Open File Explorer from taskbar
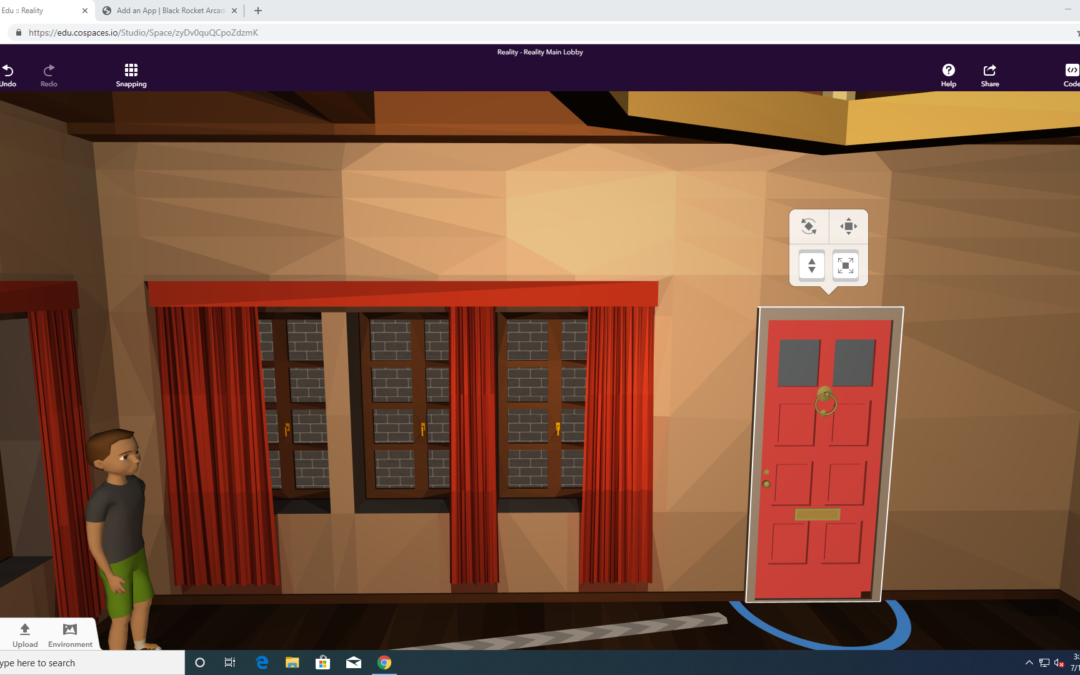This screenshot has width=1080, height=675. click(x=292, y=663)
